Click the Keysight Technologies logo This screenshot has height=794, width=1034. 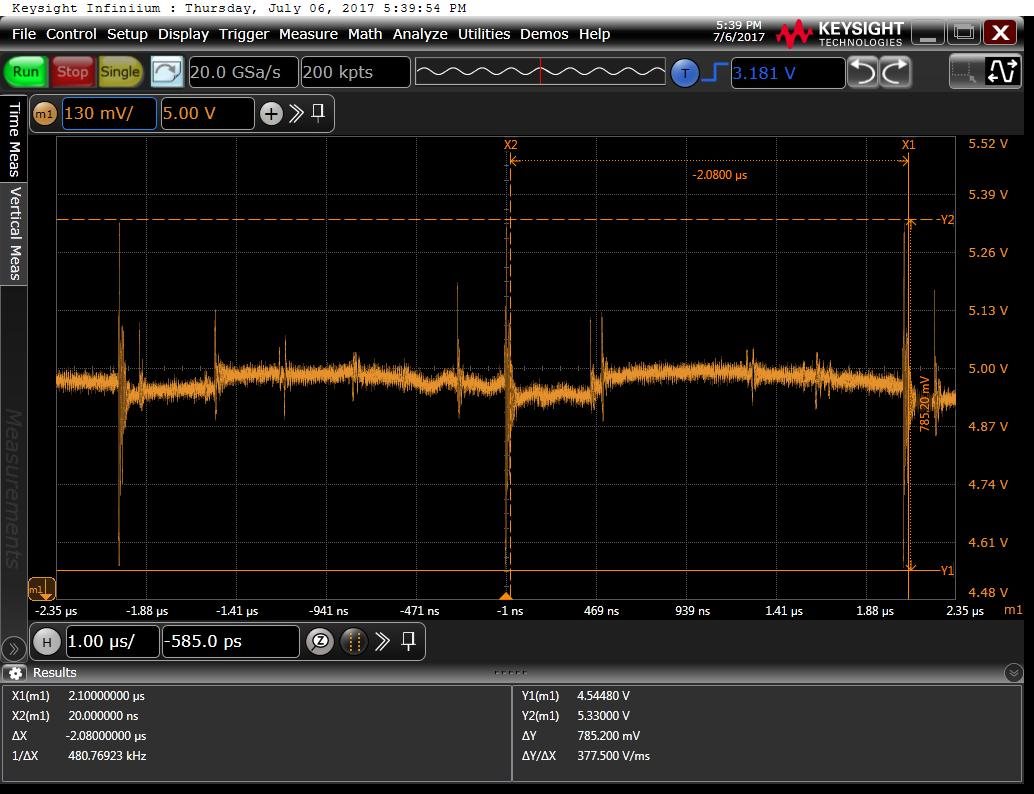[839, 34]
